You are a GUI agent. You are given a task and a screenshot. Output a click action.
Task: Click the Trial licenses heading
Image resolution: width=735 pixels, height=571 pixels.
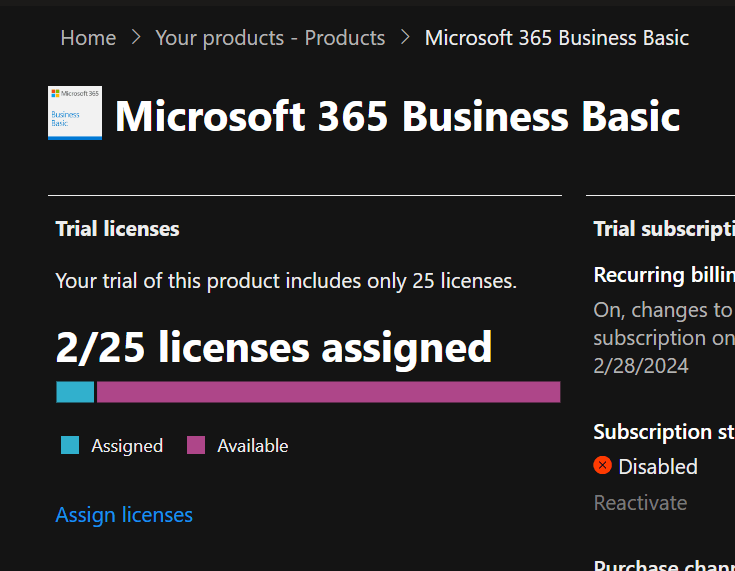click(x=117, y=229)
